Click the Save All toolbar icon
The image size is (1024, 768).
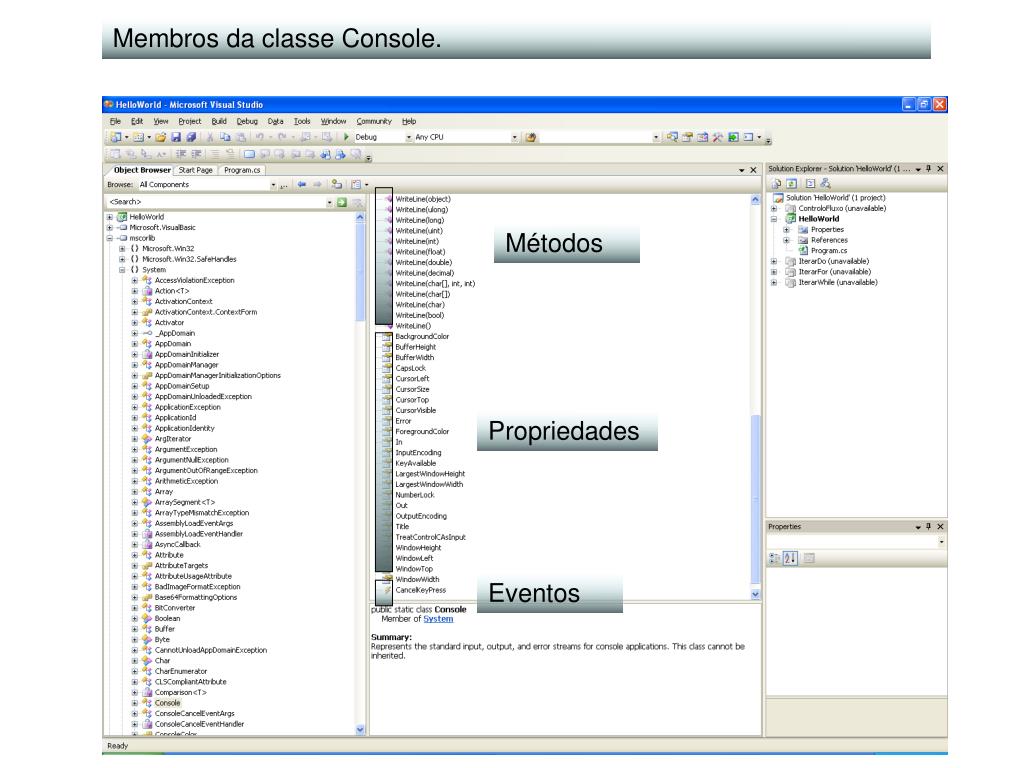click(x=191, y=137)
